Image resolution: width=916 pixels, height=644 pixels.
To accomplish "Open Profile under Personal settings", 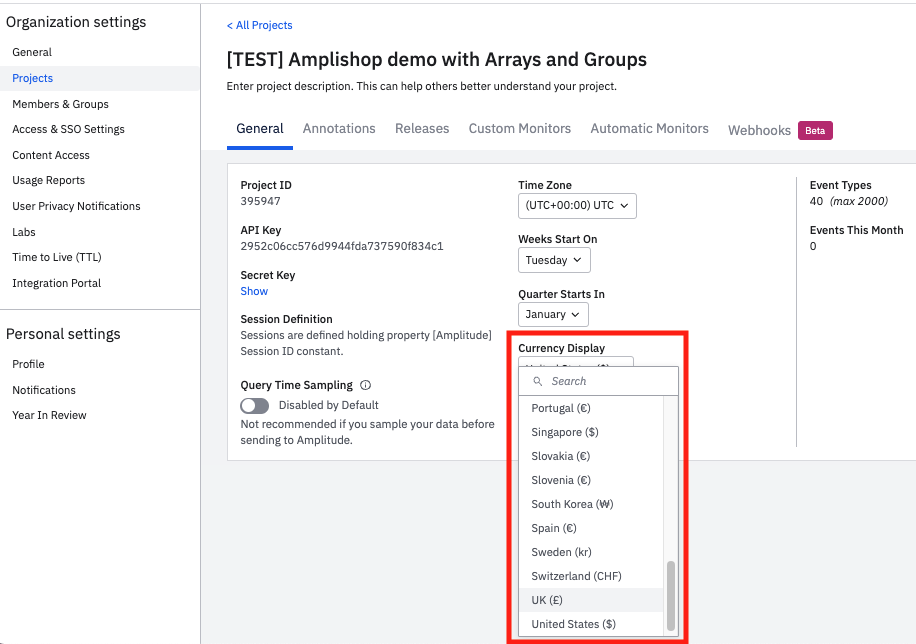I will coord(28,364).
